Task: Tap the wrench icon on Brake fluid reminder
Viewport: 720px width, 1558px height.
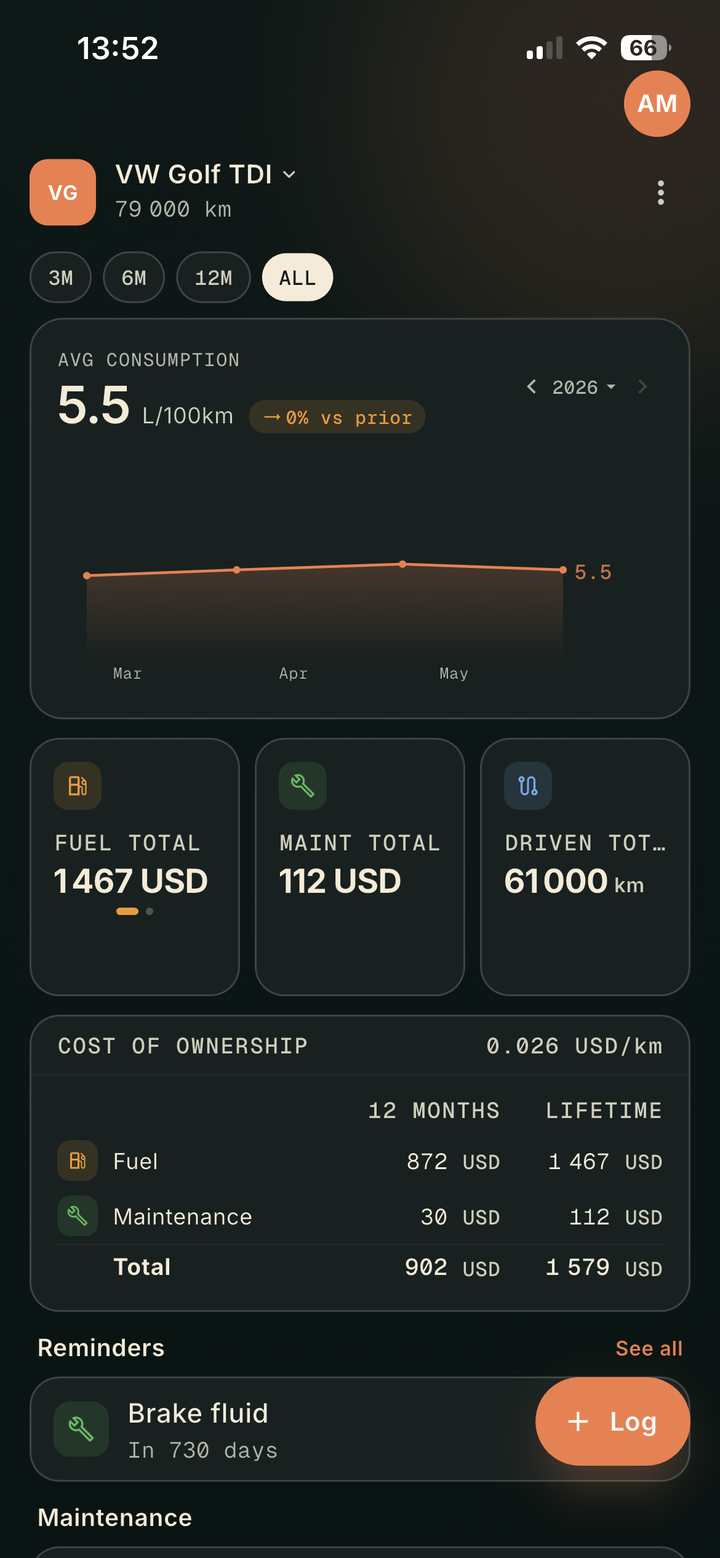Action: click(81, 1429)
